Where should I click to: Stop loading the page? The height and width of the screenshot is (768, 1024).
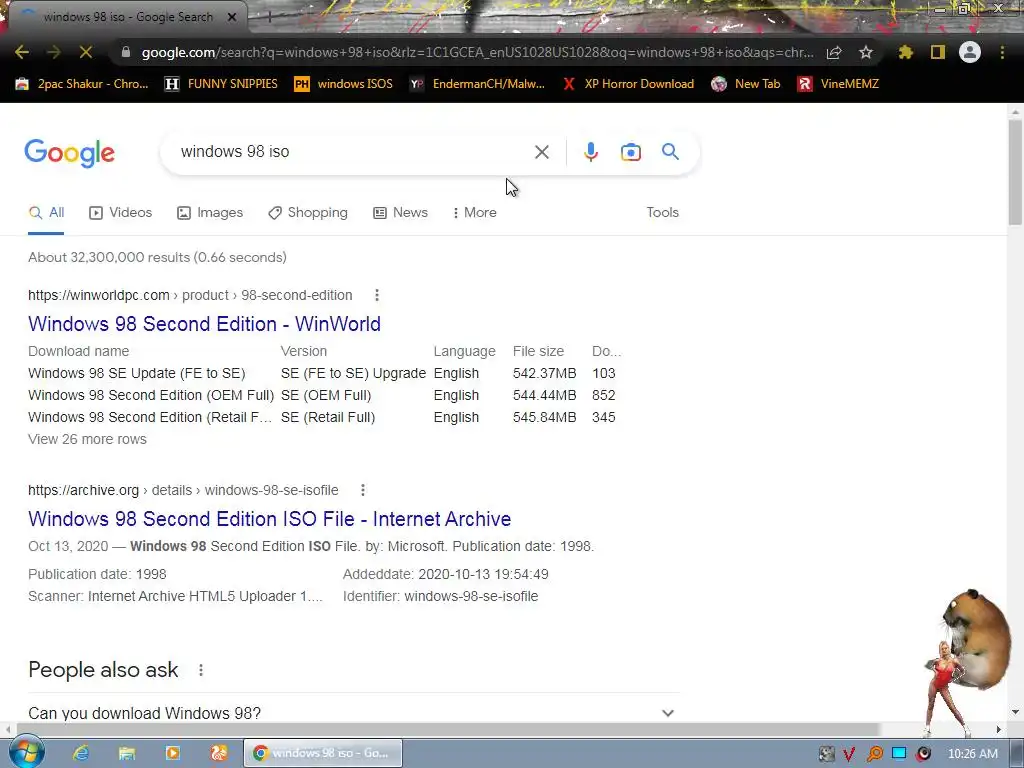[86, 52]
